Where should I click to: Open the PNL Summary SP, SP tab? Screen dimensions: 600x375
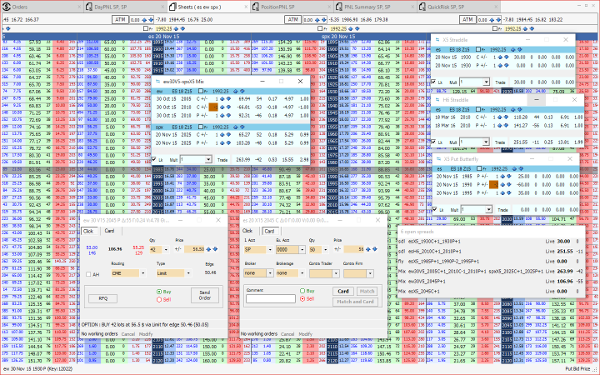[375, 7]
